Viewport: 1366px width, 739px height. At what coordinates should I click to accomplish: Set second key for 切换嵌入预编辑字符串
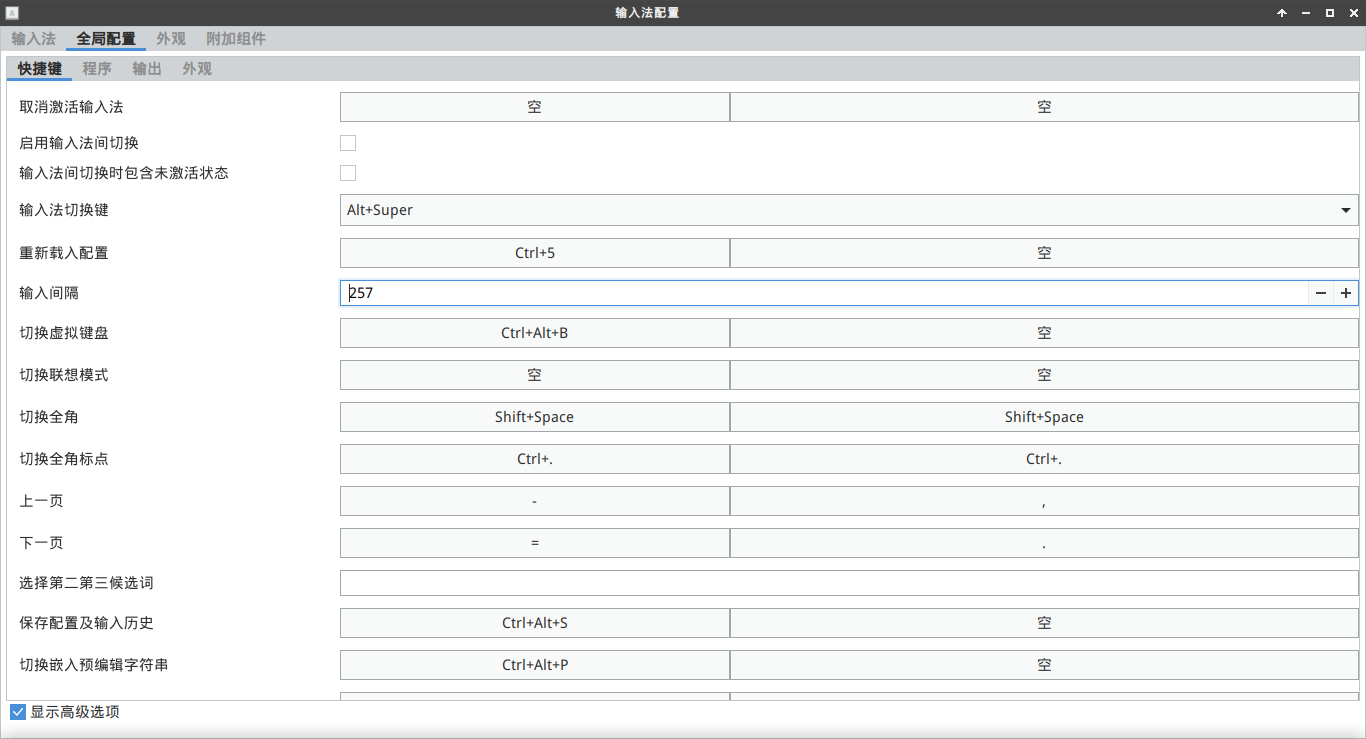1044,665
